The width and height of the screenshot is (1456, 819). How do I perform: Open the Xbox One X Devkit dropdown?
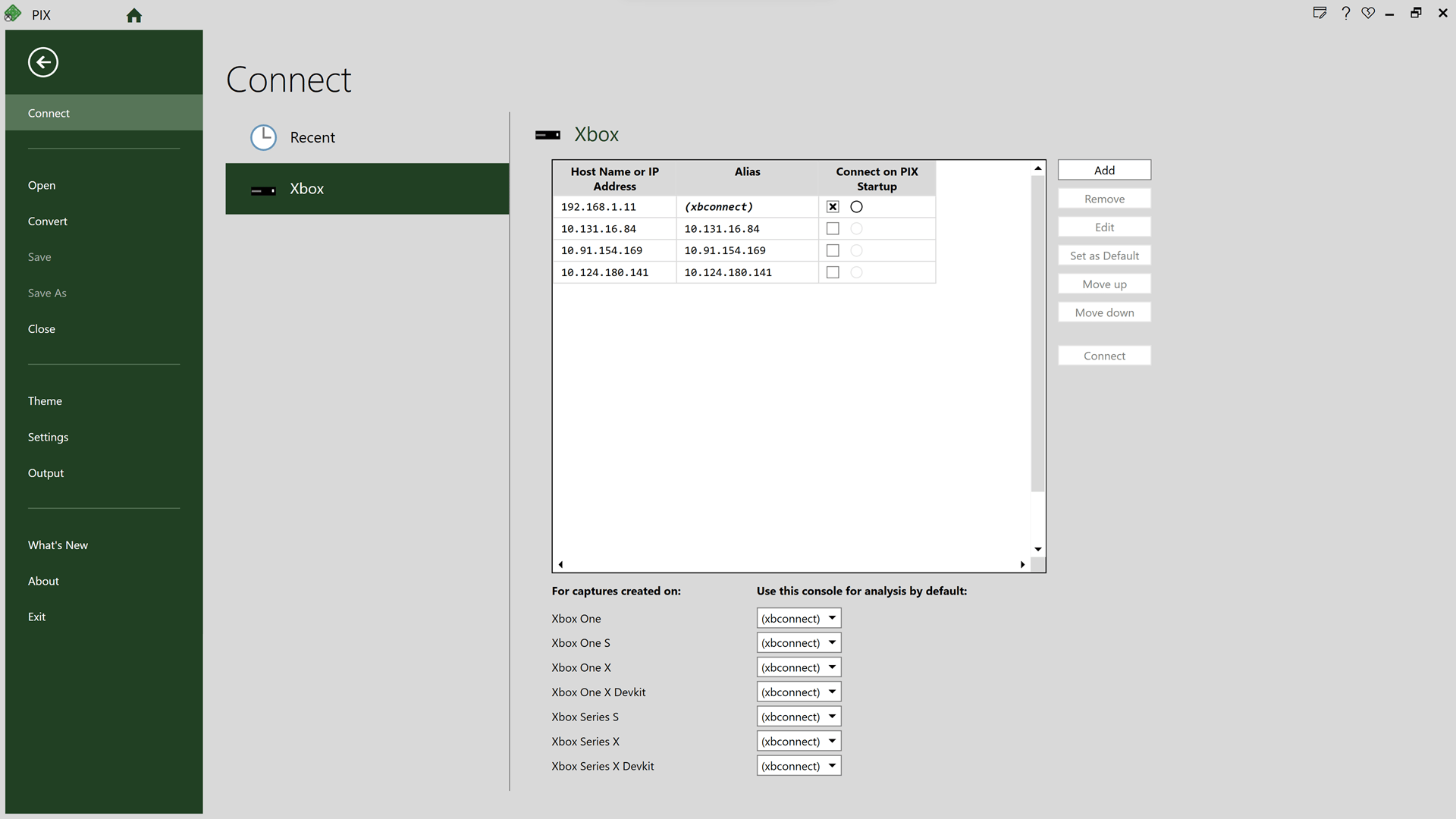tap(799, 692)
